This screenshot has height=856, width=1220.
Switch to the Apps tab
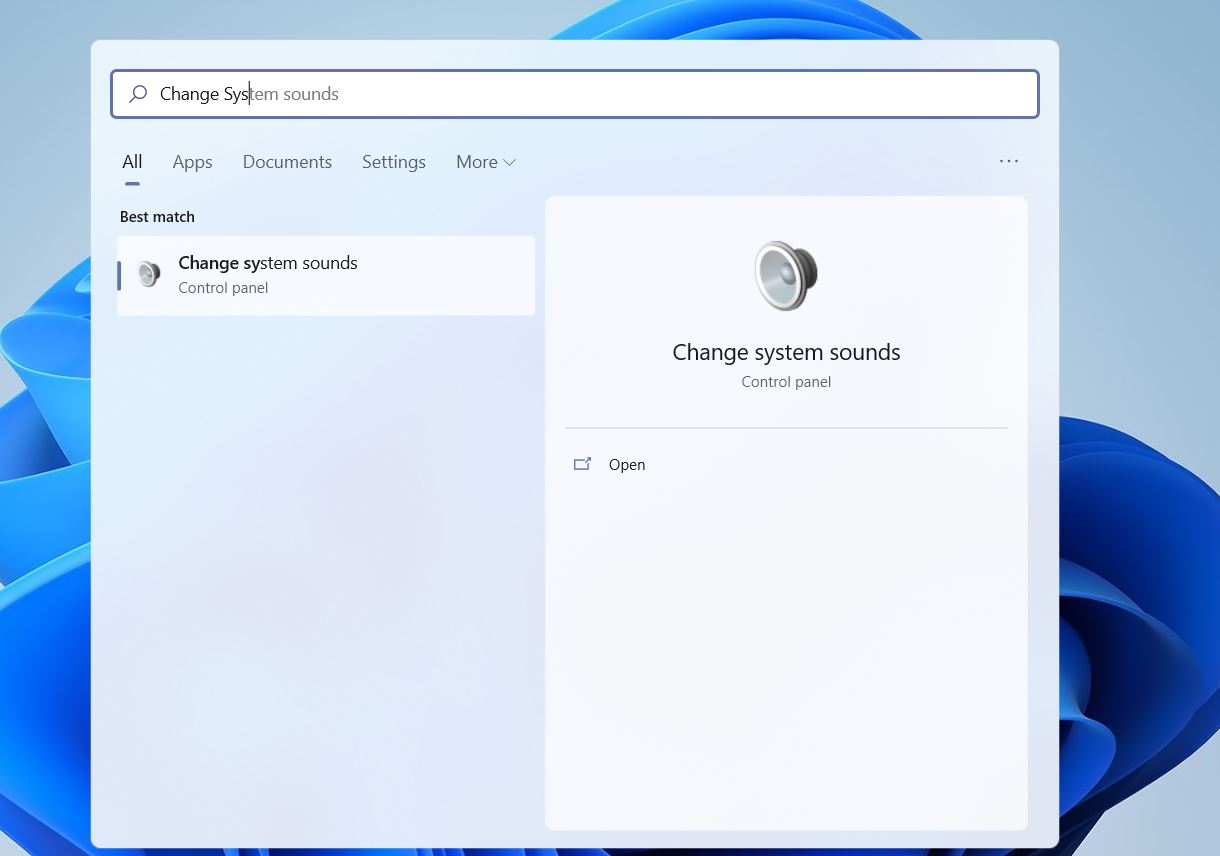click(x=192, y=161)
